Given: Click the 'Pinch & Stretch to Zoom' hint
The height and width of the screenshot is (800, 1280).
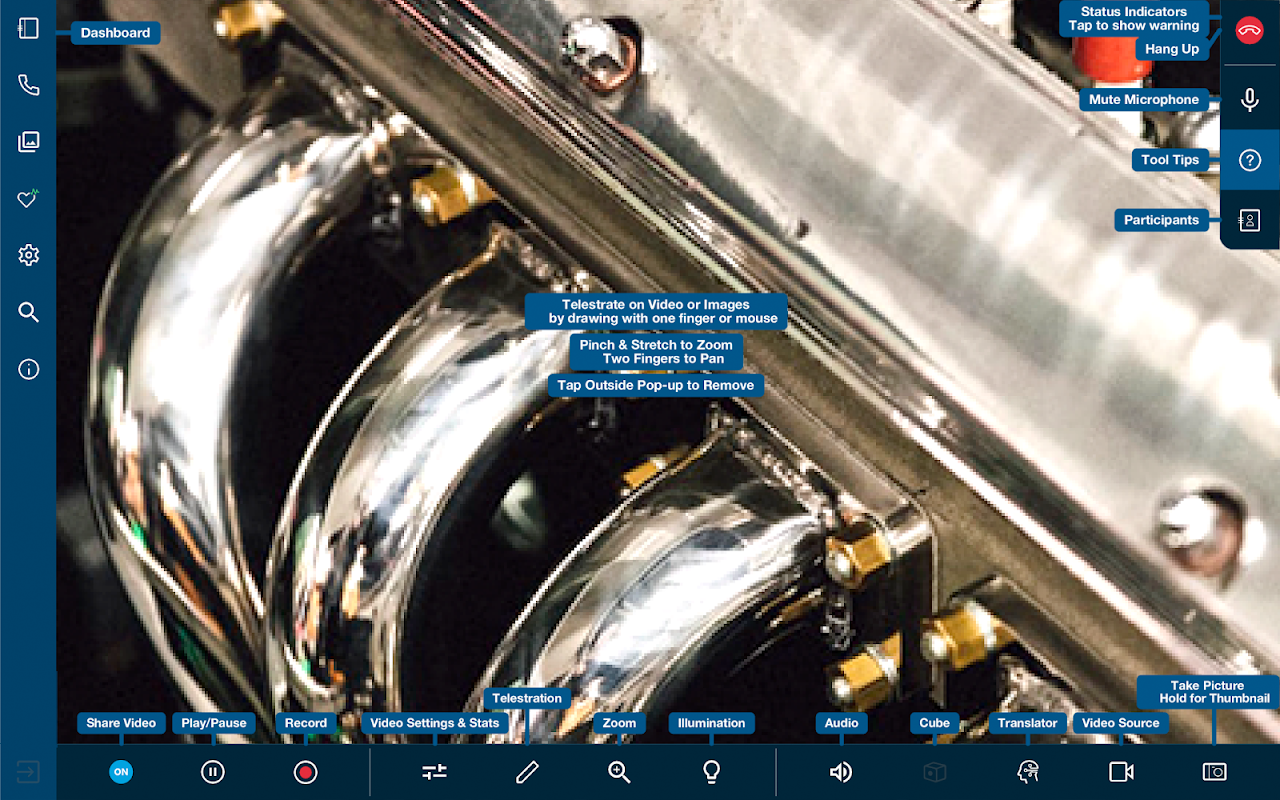Looking at the screenshot, I should pos(656,352).
